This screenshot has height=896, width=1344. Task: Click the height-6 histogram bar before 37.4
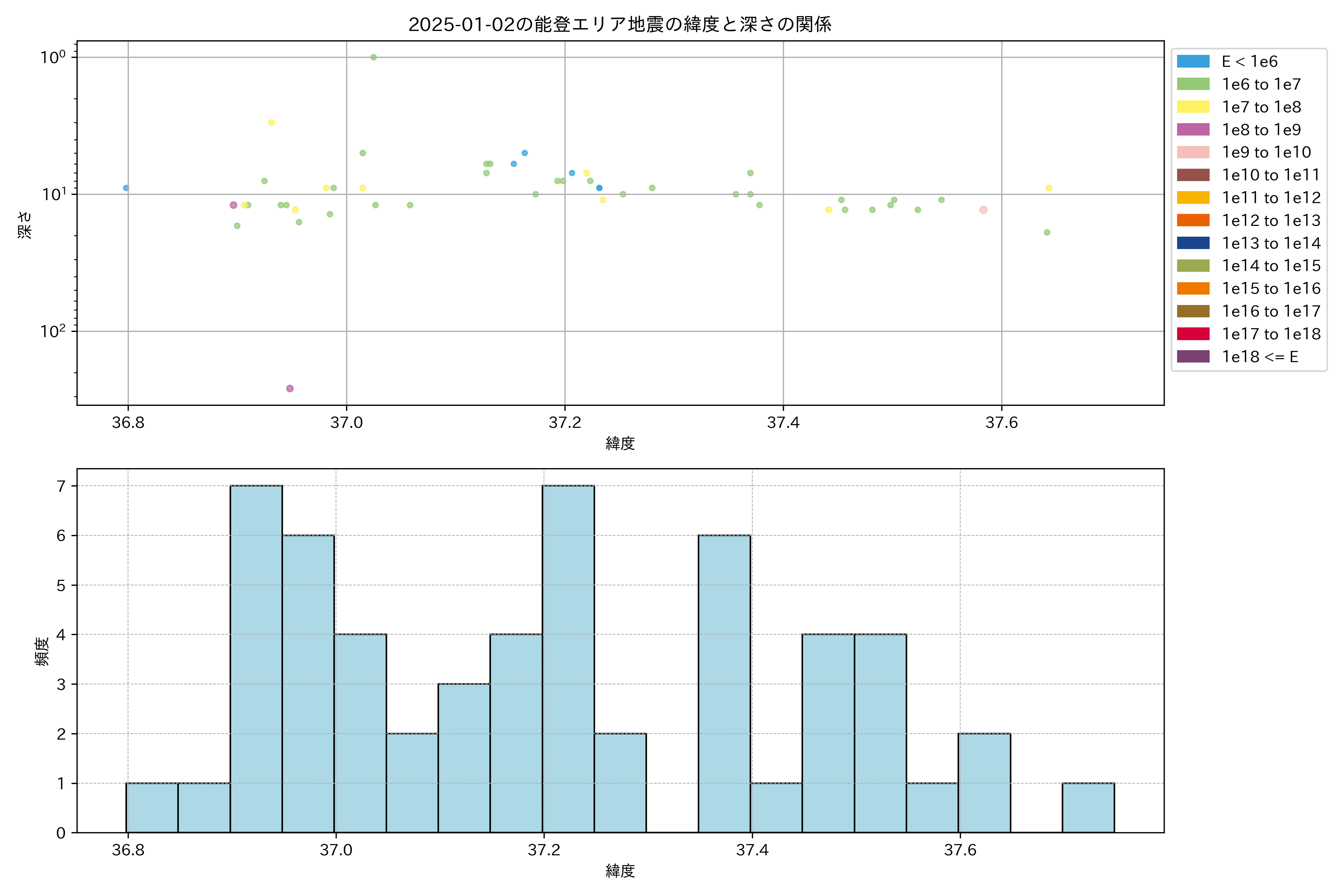pyautogui.click(x=724, y=684)
